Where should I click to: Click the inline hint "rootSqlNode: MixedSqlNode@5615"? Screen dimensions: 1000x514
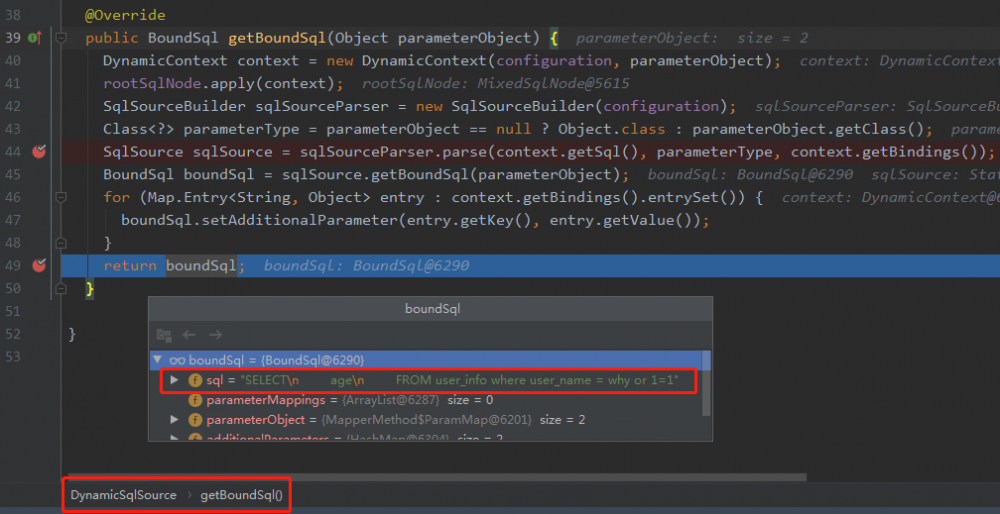pyautogui.click(x=496, y=84)
